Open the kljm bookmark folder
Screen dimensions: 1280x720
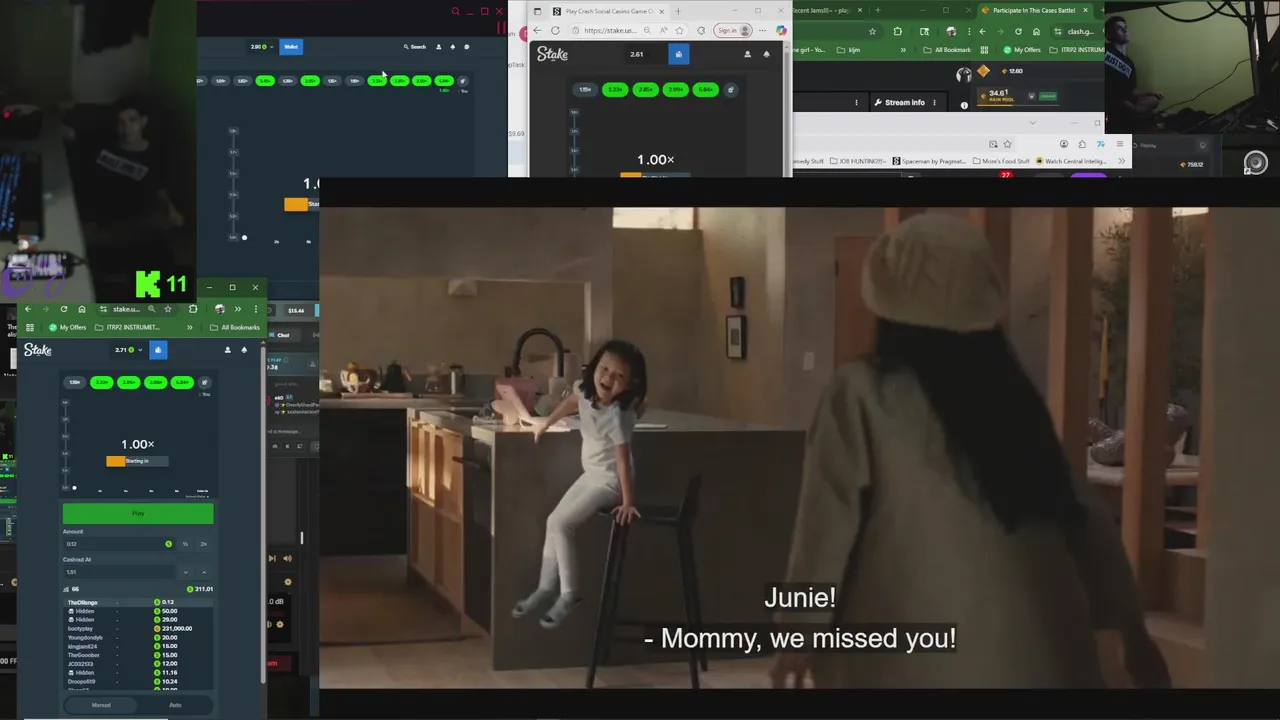(848, 49)
